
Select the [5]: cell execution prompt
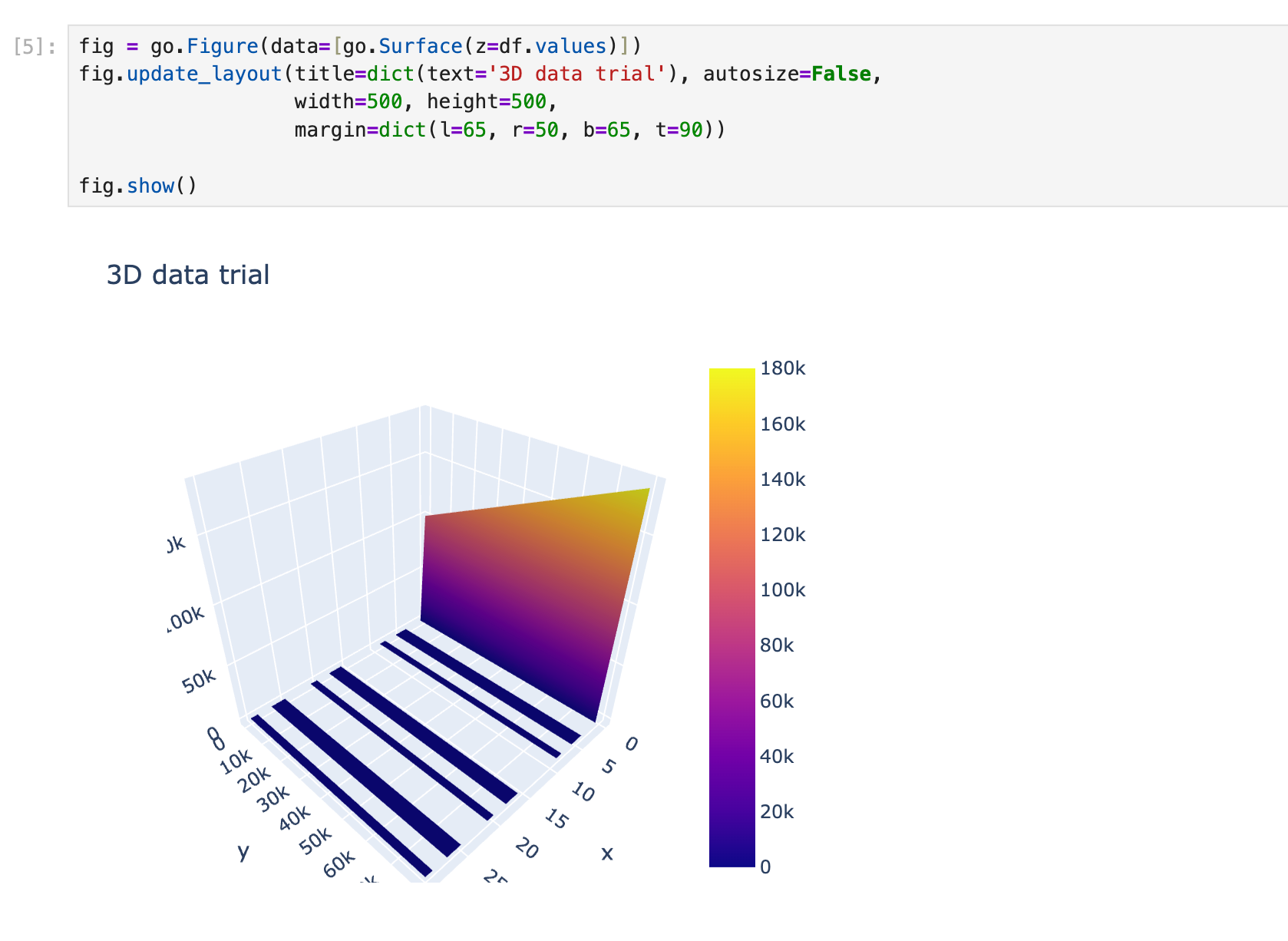point(35,47)
